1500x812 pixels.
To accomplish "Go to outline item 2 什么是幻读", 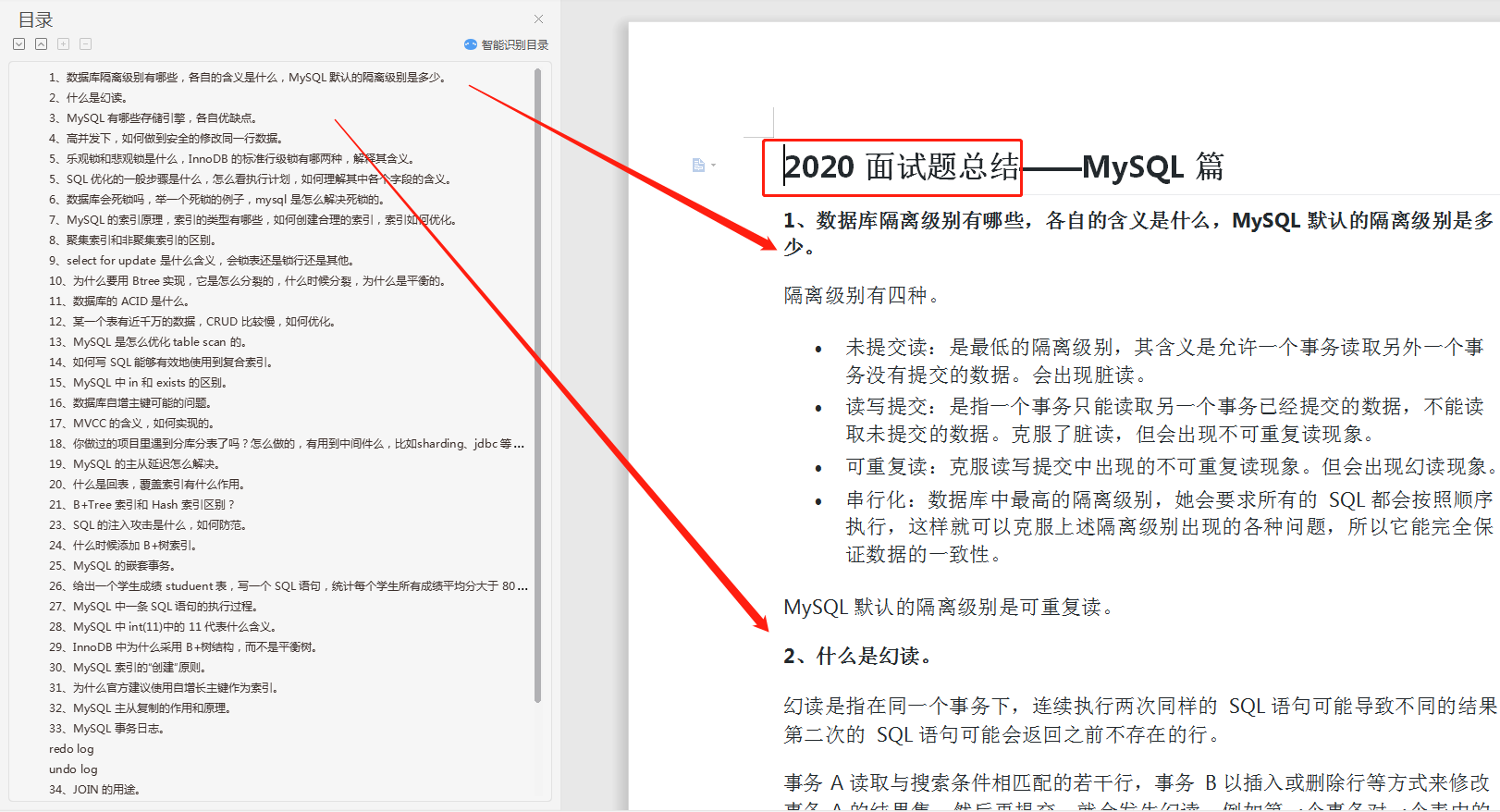I will (x=89, y=98).
